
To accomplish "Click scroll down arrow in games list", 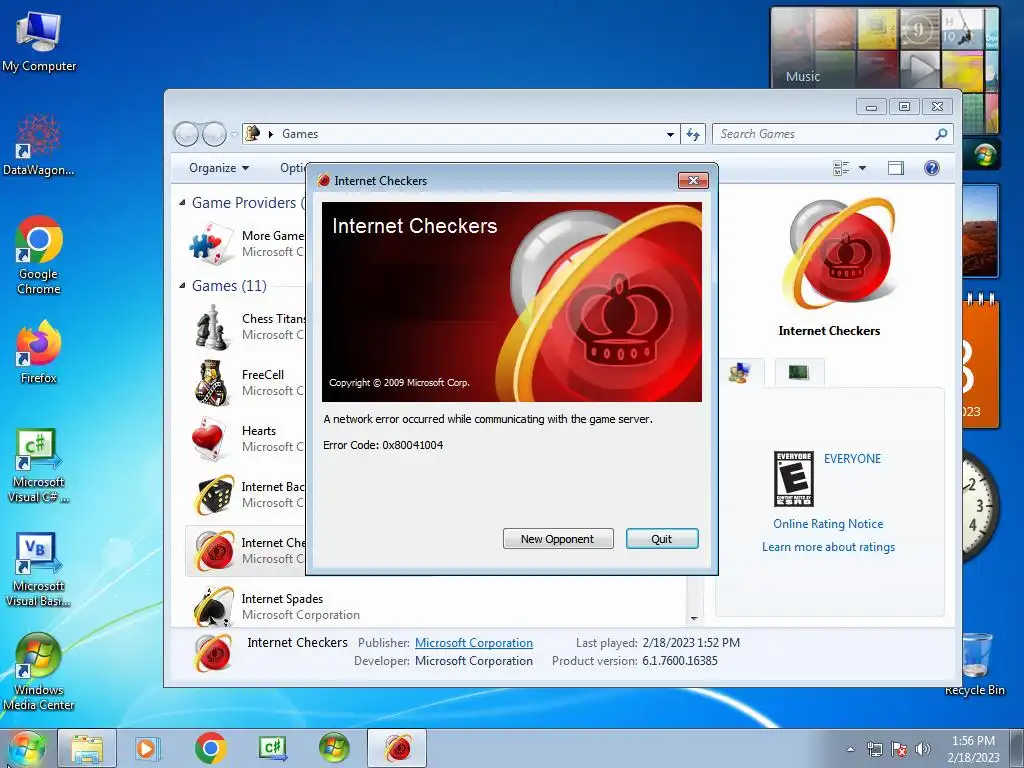I will [694, 618].
